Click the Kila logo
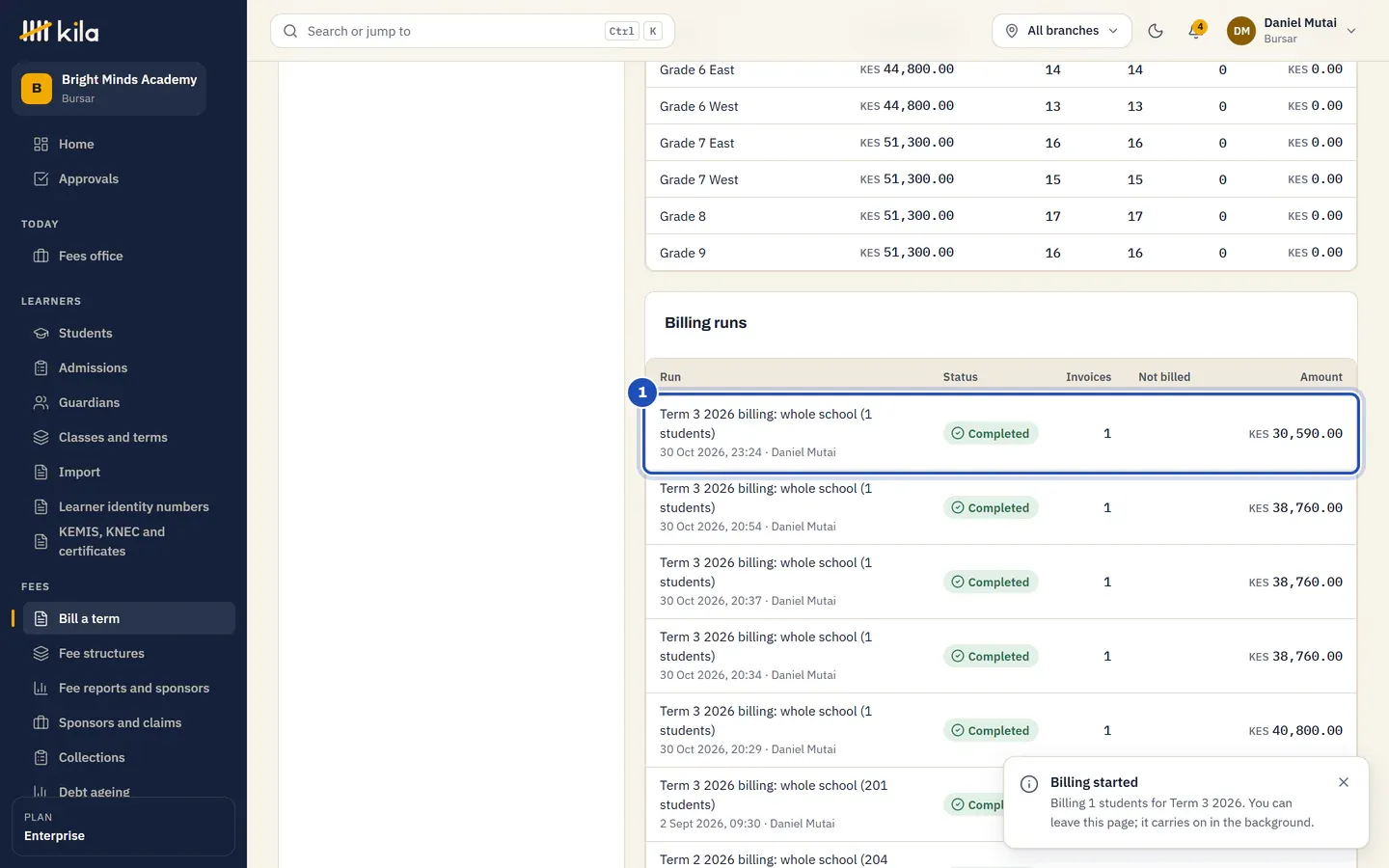Image resolution: width=1389 pixels, height=868 pixels. pyautogui.click(x=59, y=31)
